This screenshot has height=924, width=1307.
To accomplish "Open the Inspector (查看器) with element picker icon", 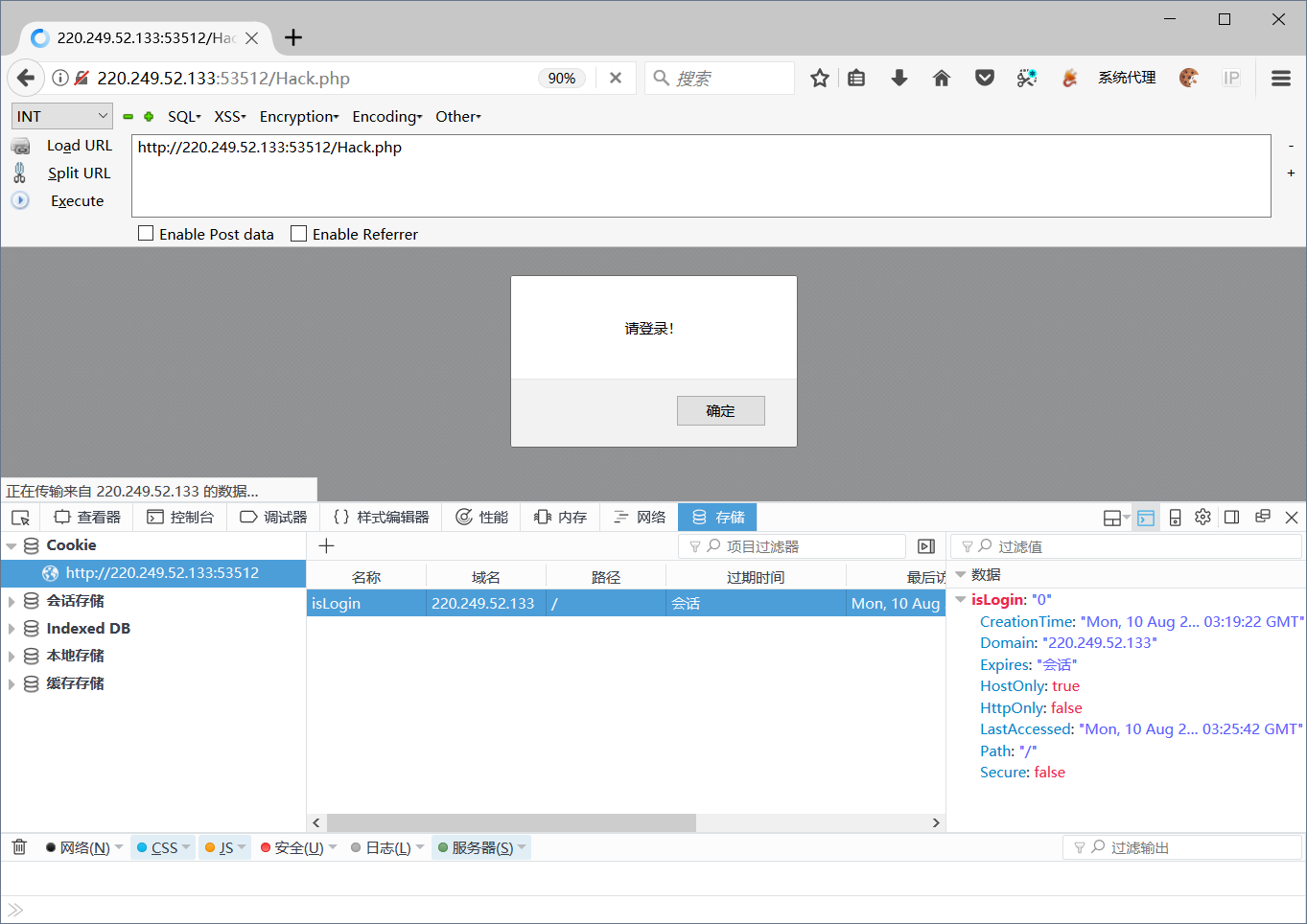I will 86,517.
